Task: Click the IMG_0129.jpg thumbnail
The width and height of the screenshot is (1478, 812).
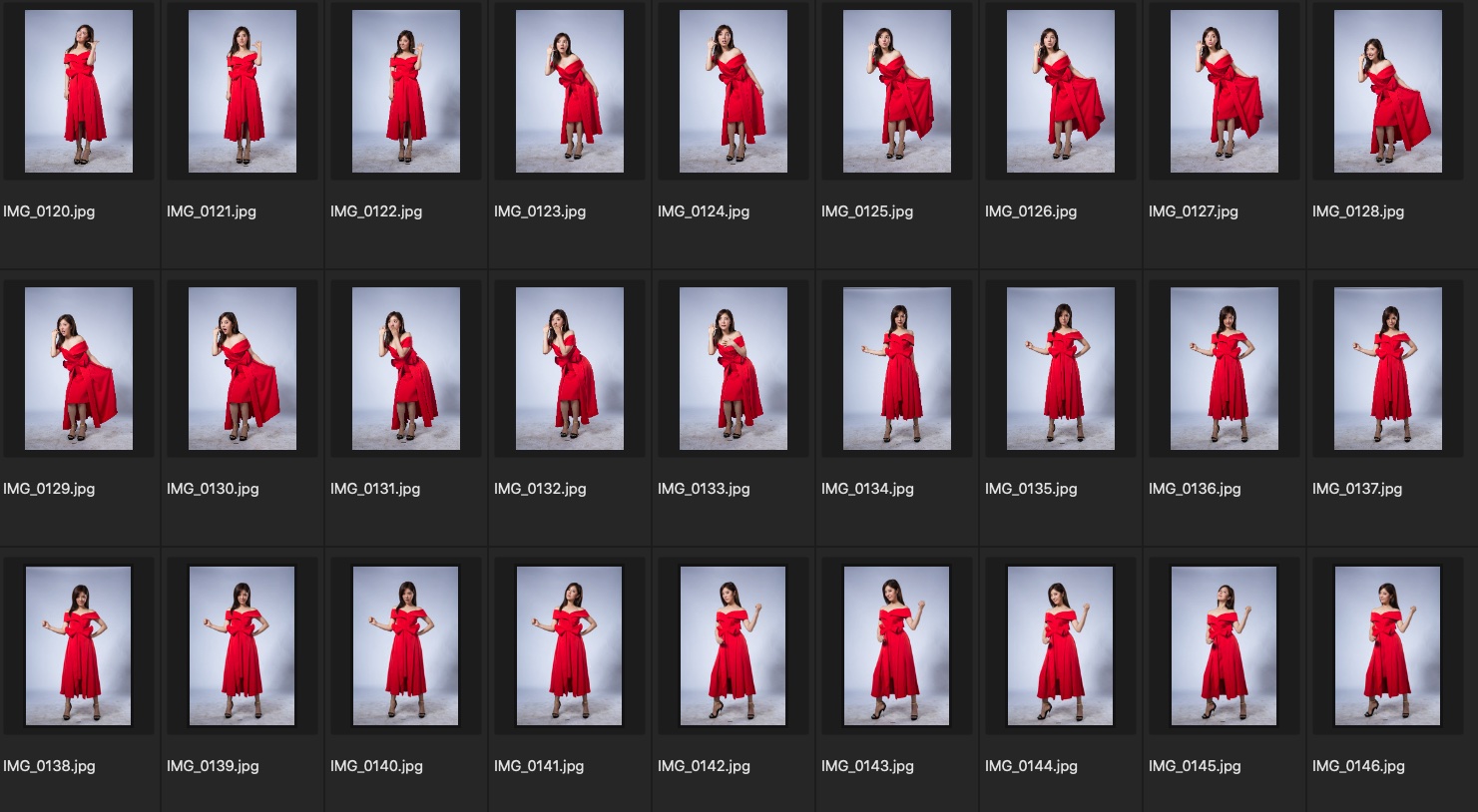Action: [79, 369]
